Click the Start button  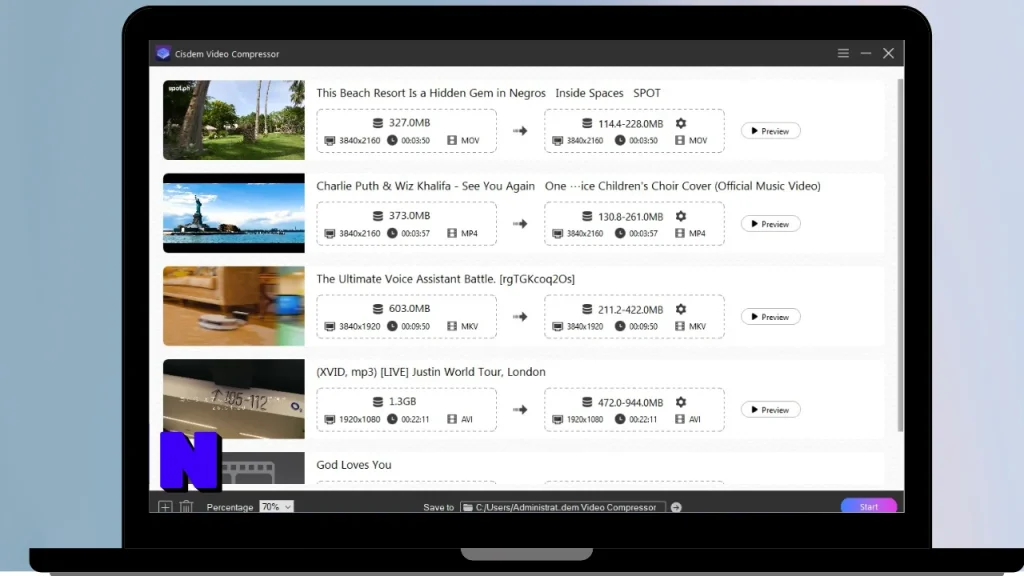pos(869,506)
